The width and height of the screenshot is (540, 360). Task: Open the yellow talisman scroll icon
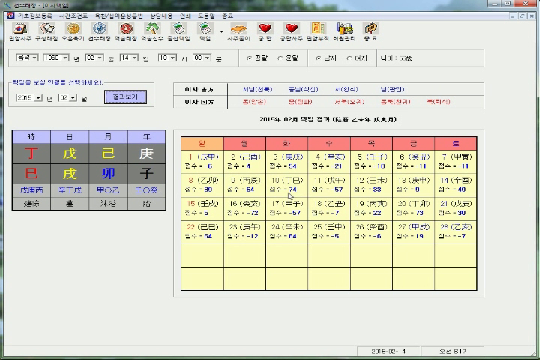[x=318, y=28]
